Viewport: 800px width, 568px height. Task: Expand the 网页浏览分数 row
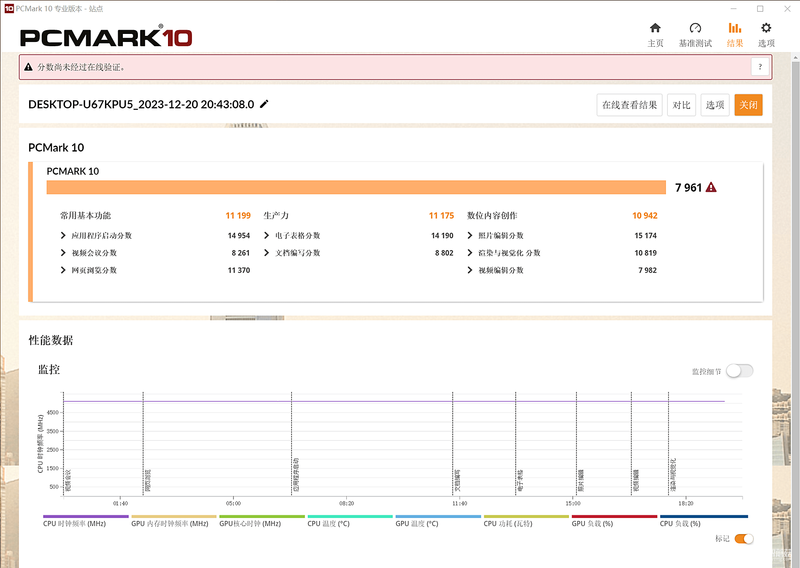pos(63,270)
